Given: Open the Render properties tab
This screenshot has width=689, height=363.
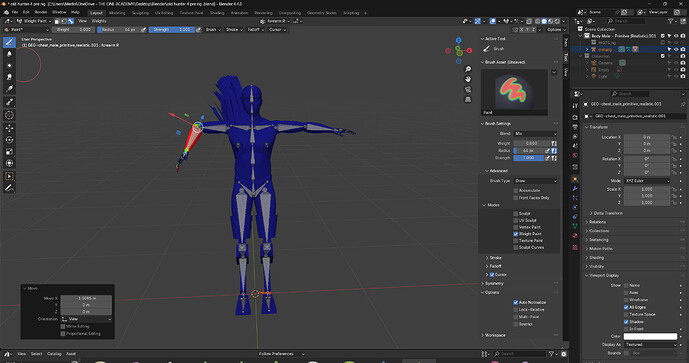Looking at the screenshot, I should point(575,117).
